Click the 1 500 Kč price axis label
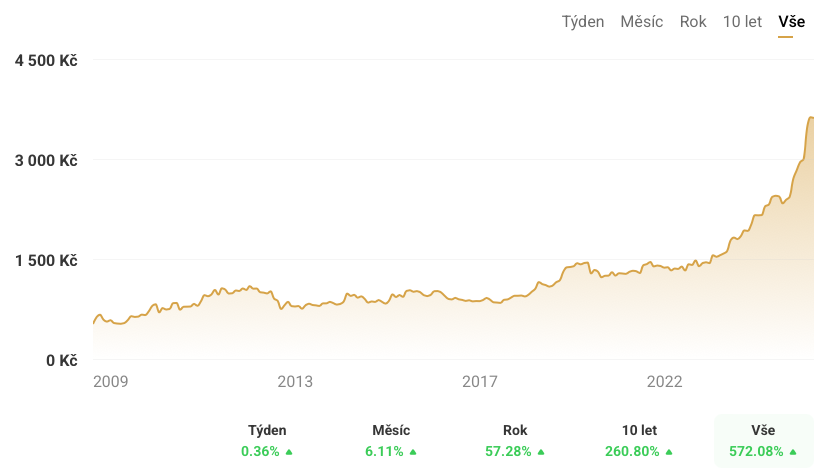 (46, 260)
